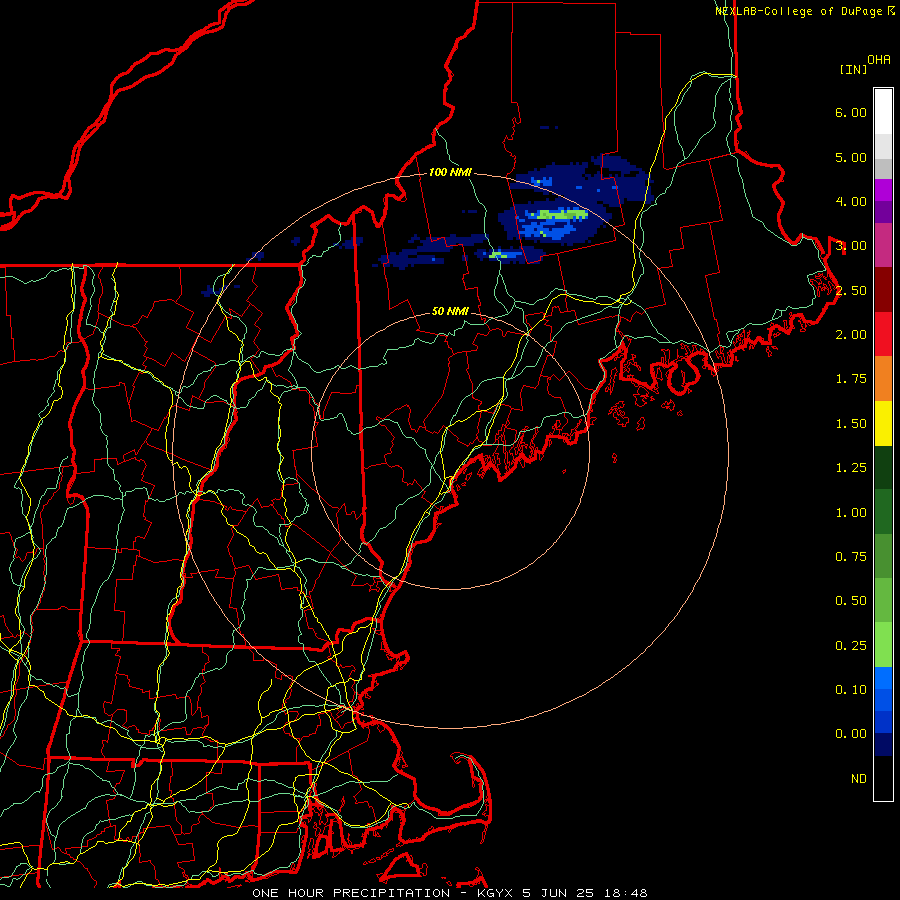Screen dimensions: 900x900
Task: Click the OHA product code label
Action: pyautogui.click(x=879, y=60)
